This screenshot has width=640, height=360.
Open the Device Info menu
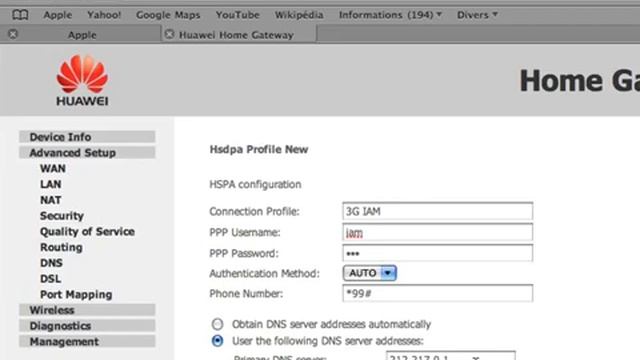(x=87, y=137)
